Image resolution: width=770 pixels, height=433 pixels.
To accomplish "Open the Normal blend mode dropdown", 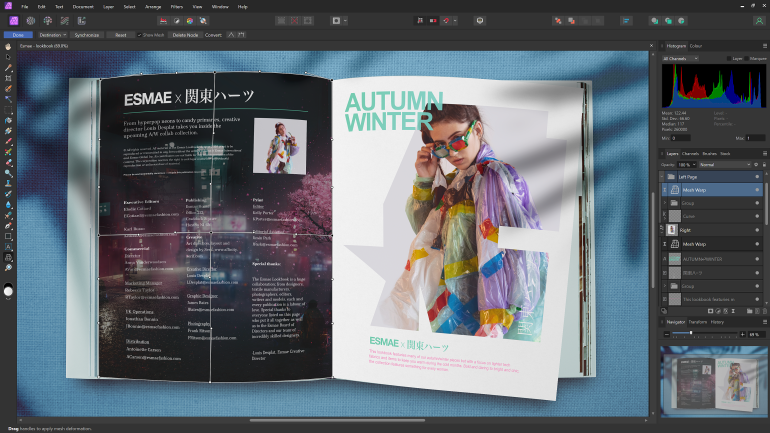I will [x=725, y=164].
